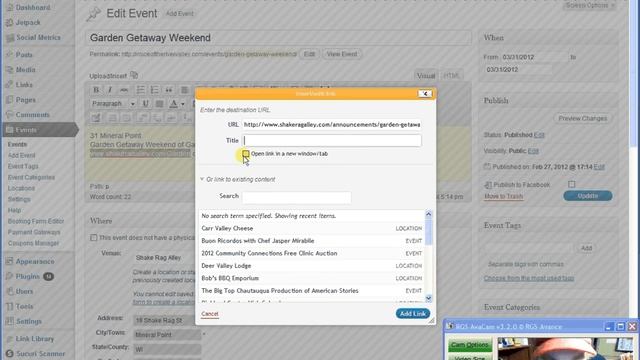Click 'Move to Trash' link
This screenshot has height=360, width=640.
click(503, 196)
